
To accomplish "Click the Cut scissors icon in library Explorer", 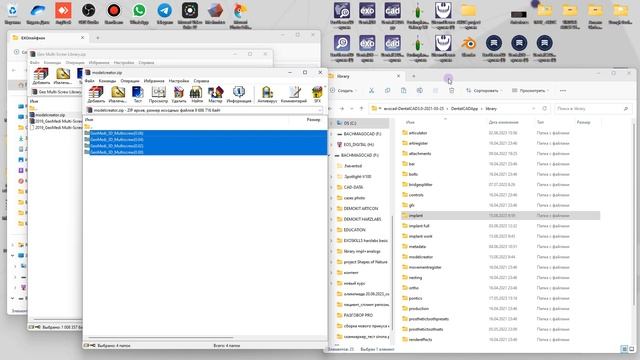I will click(371, 91).
